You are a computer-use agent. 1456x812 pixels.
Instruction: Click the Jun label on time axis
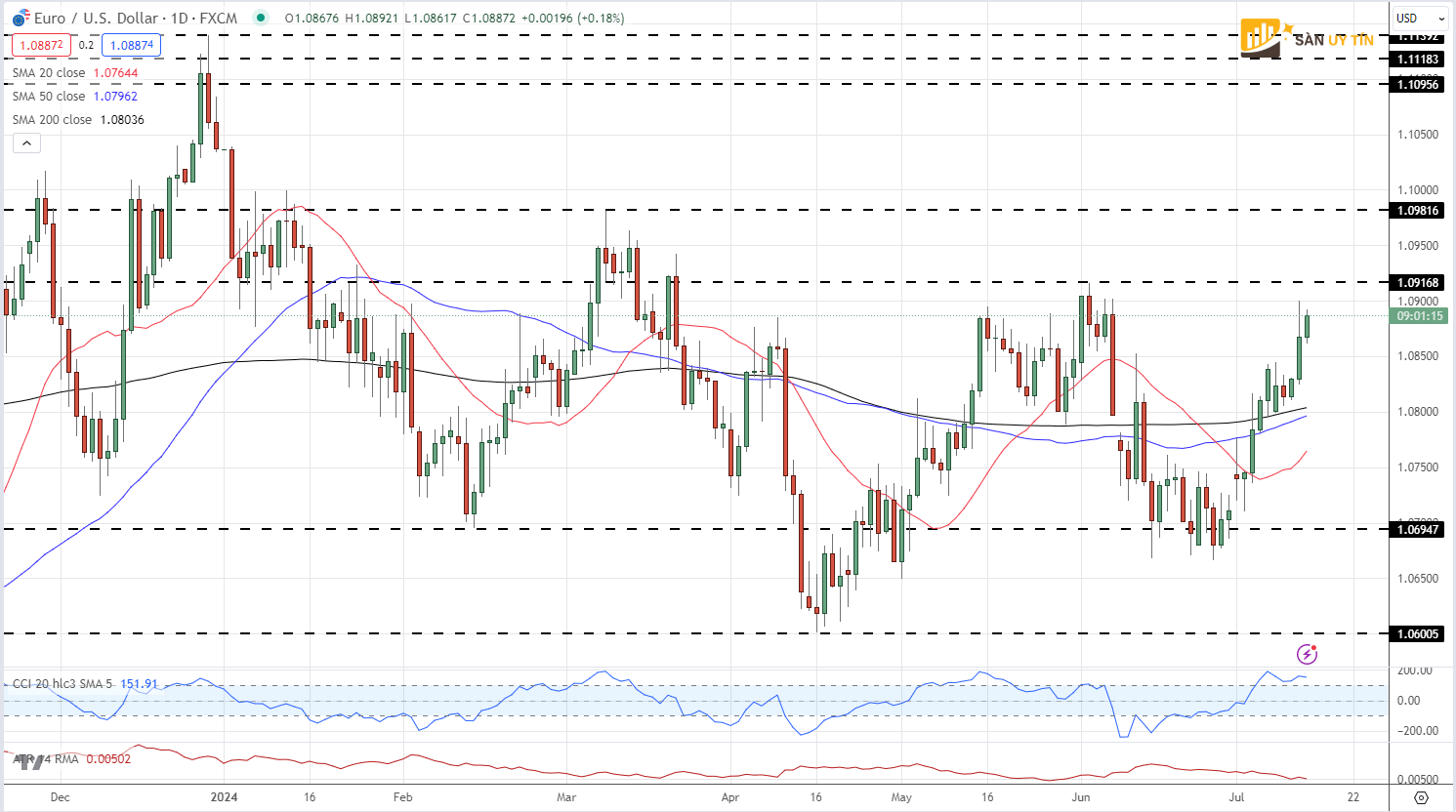(x=1081, y=797)
